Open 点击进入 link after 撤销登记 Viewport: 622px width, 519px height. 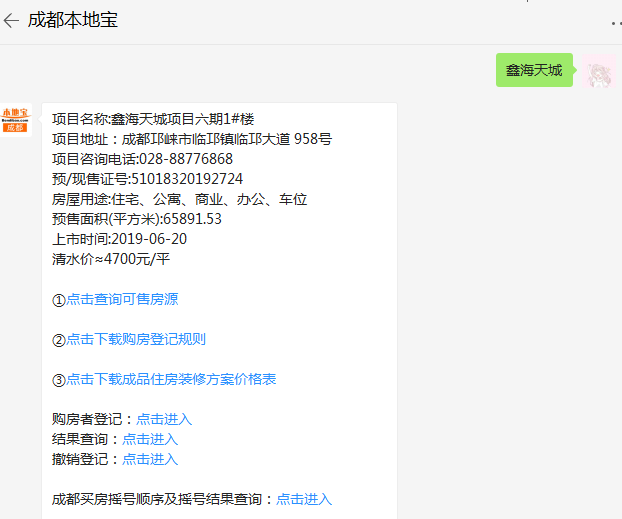150,459
